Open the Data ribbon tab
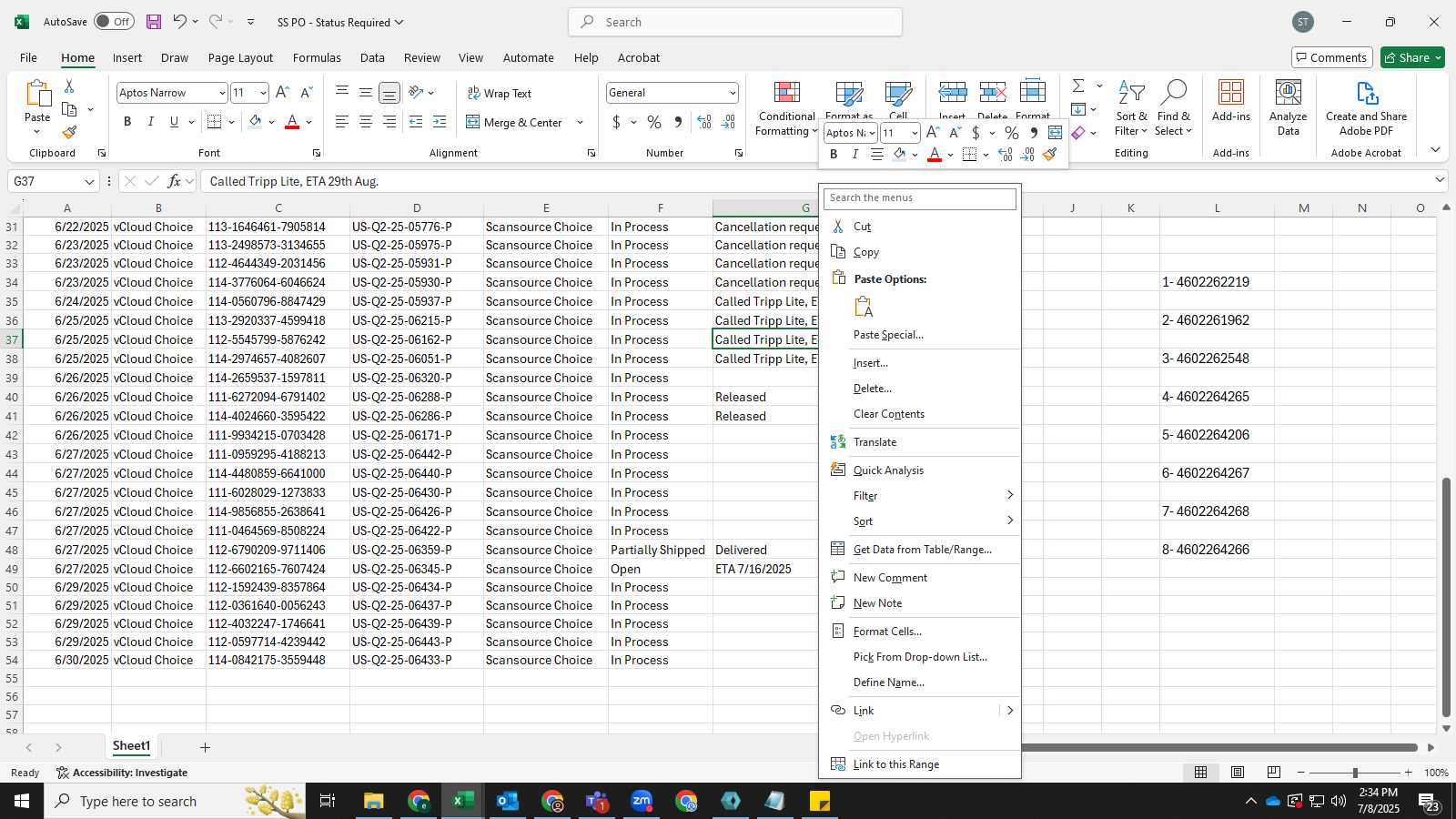Viewport: 1456px width, 819px height. tap(372, 57)
